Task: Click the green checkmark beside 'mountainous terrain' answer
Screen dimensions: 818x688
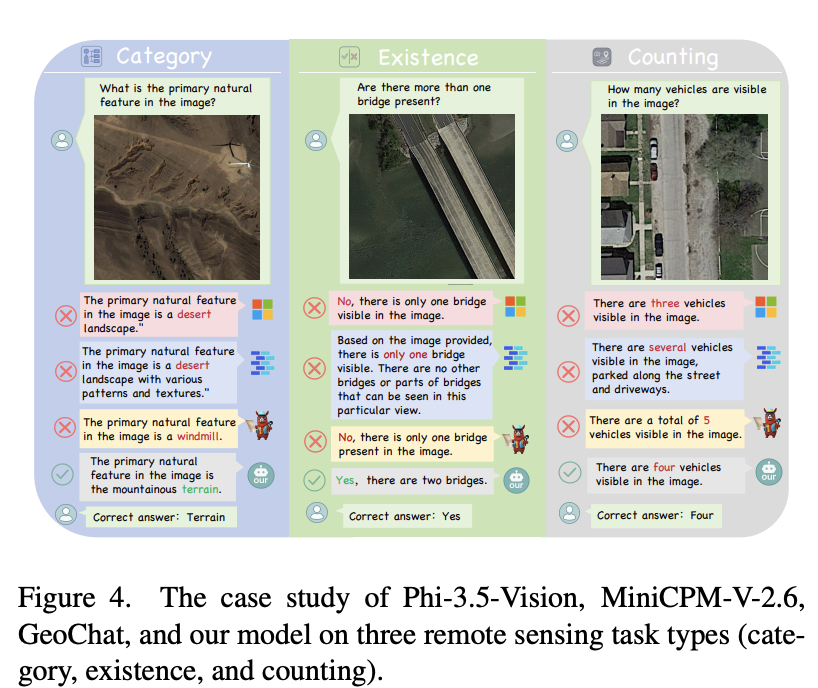Action: [63, 474]
